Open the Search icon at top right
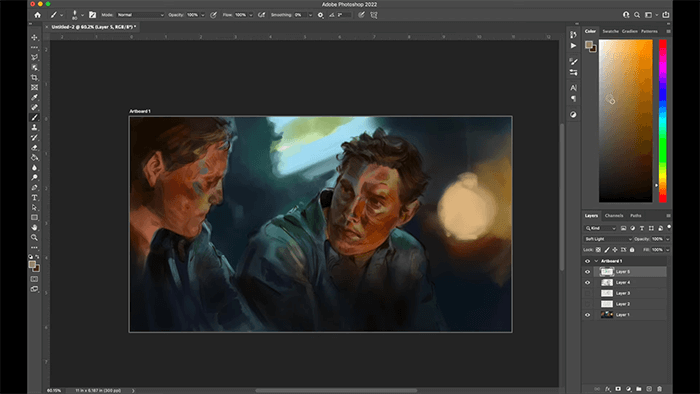This screenshot has height=394, width=700. [x=637, y=15]
